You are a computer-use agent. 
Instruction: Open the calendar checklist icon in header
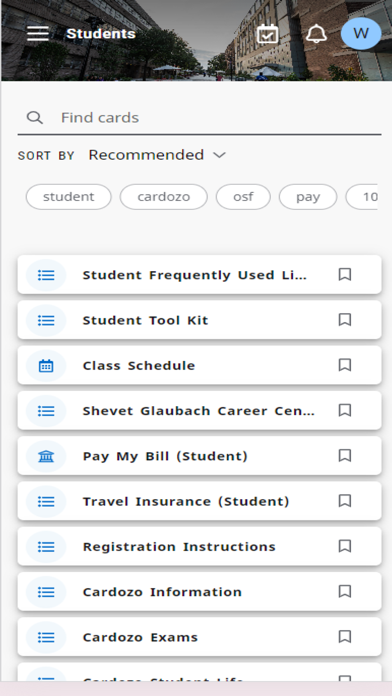pyautogui.click(x=268, y=34)
